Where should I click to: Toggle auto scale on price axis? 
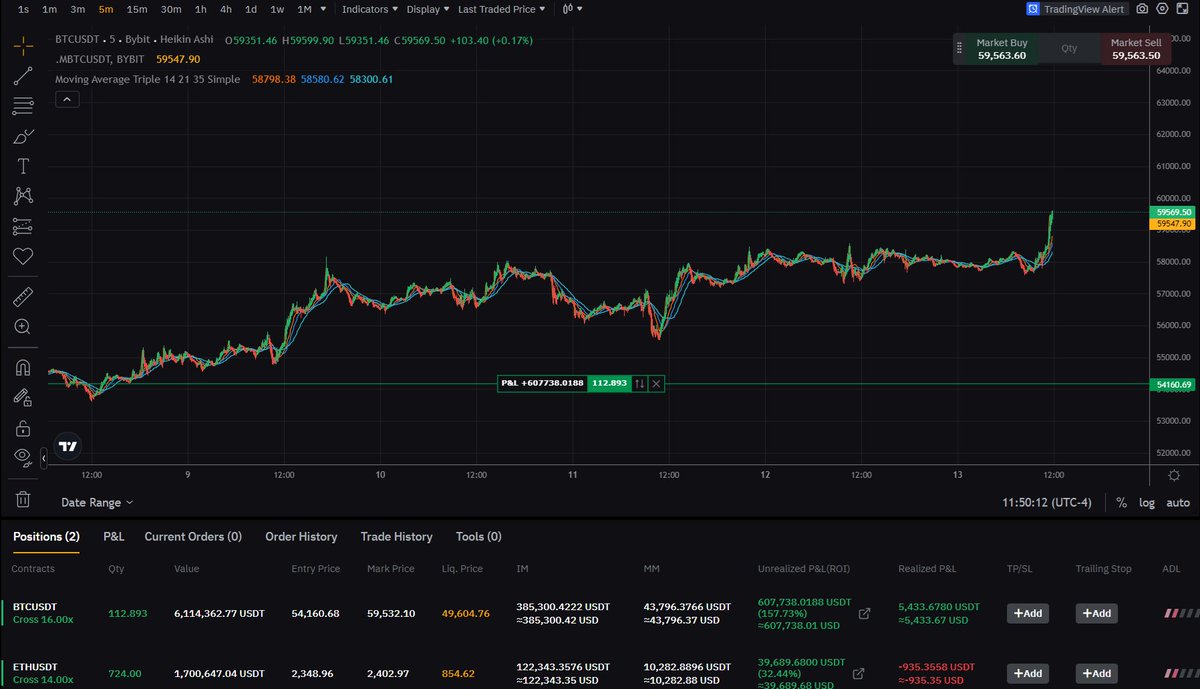tap(1178, 503)
